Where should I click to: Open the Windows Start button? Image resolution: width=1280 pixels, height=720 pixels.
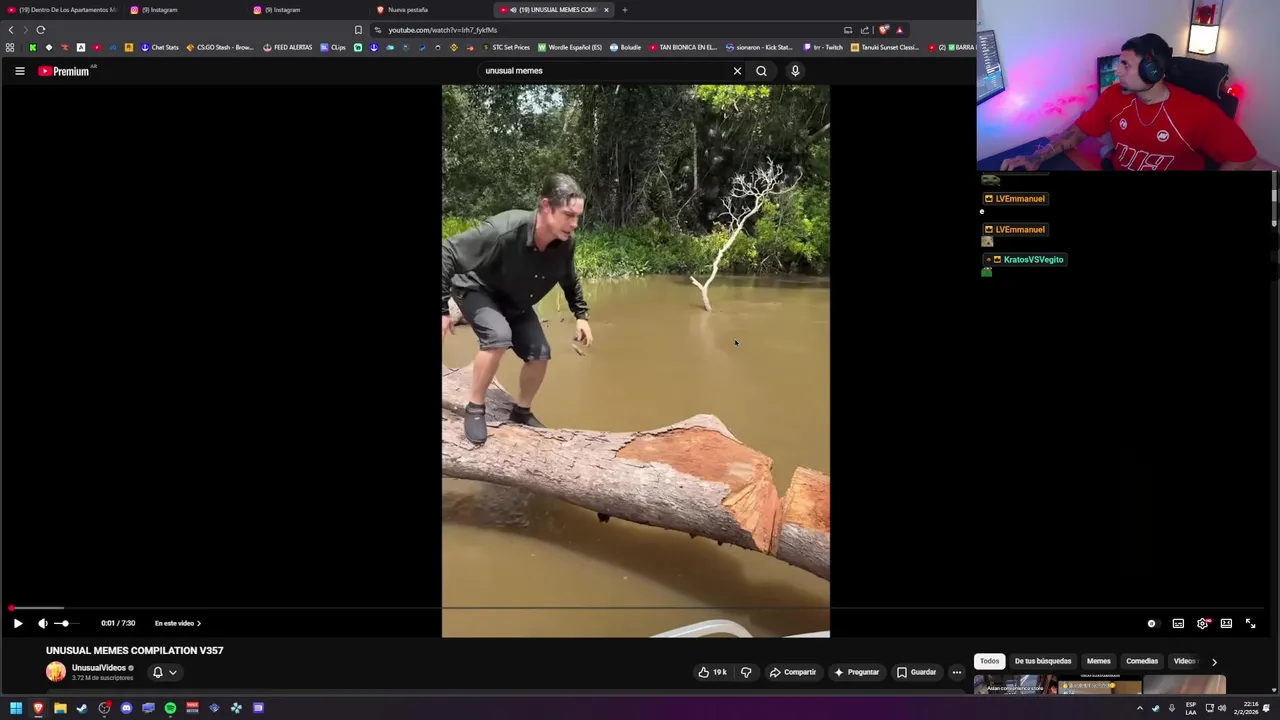(x=16, y=708)
